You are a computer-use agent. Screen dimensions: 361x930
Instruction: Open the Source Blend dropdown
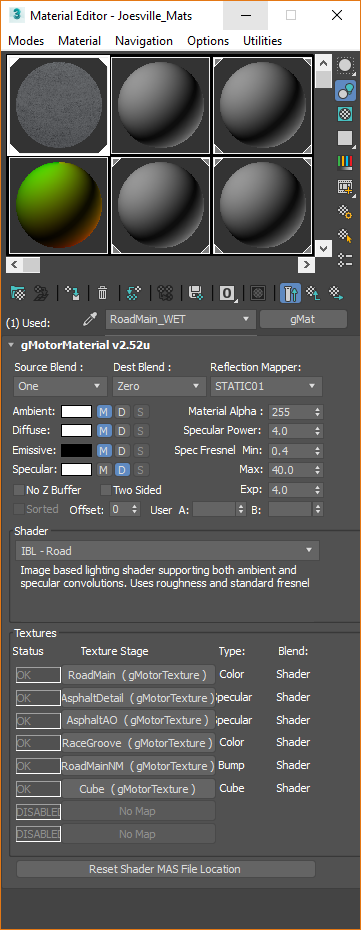point(59,386)
